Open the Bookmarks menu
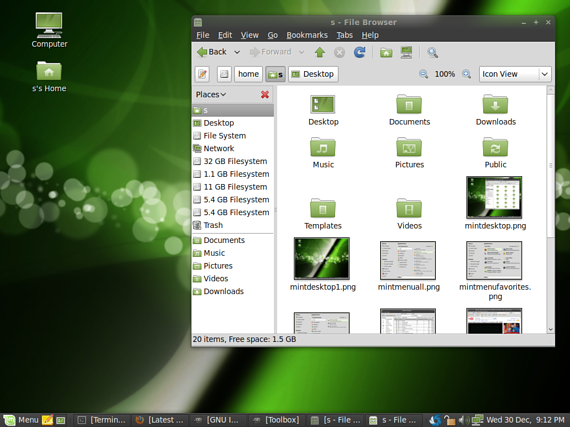This screenshot has width=570, height=427. (307, 35)
